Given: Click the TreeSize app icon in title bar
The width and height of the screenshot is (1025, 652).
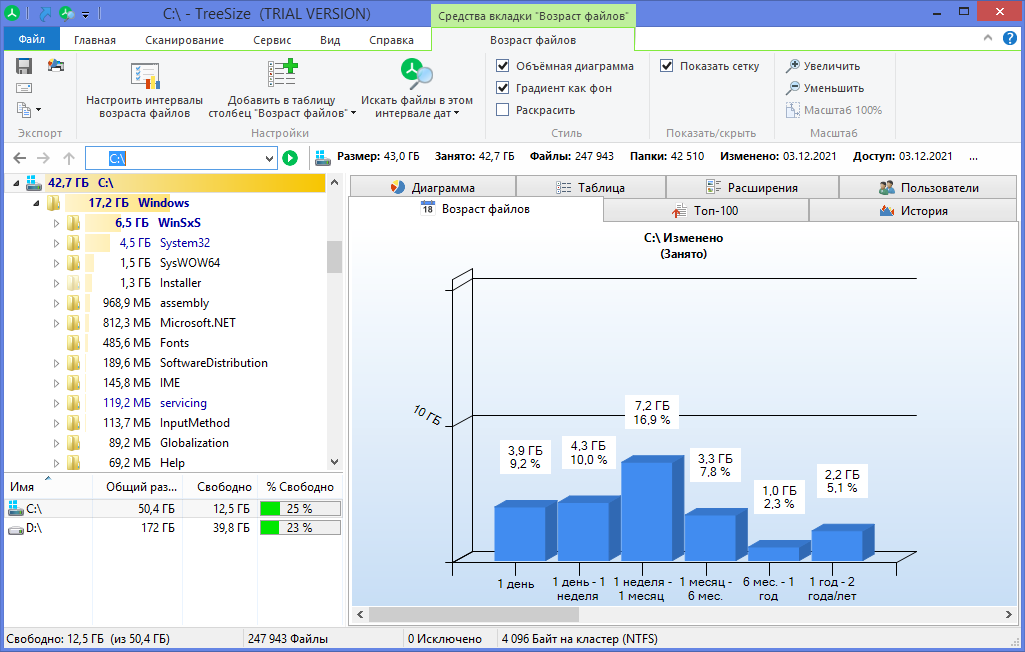Looking at the screenshot, I should pyautogui.click(x=12, y=13).
